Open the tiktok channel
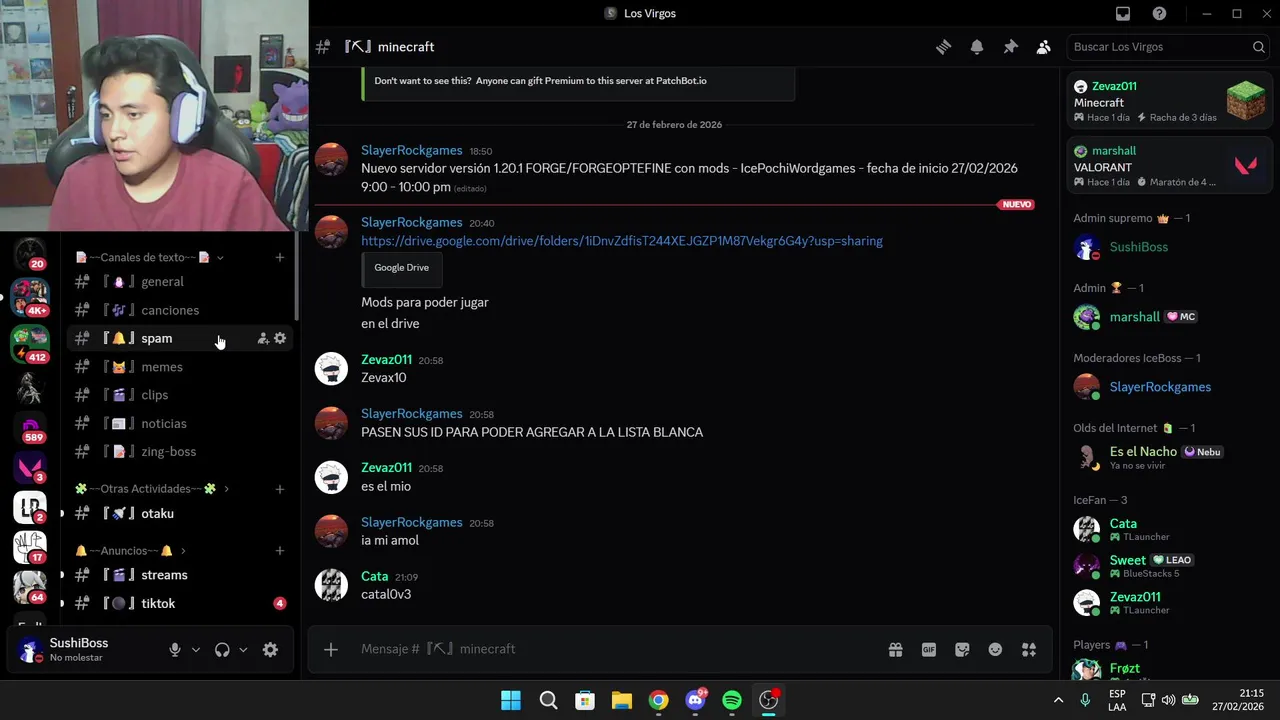Screen dimensions: 1280x720 (x=181, y=604)
